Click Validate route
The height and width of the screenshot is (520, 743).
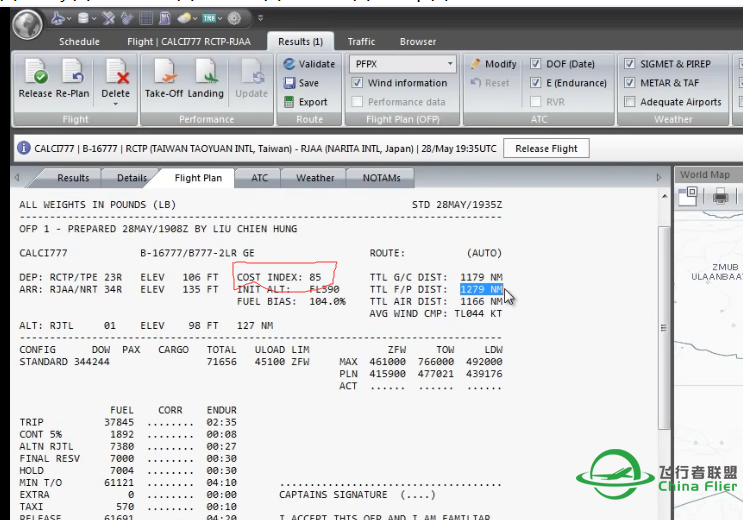[x=309, y=64]
